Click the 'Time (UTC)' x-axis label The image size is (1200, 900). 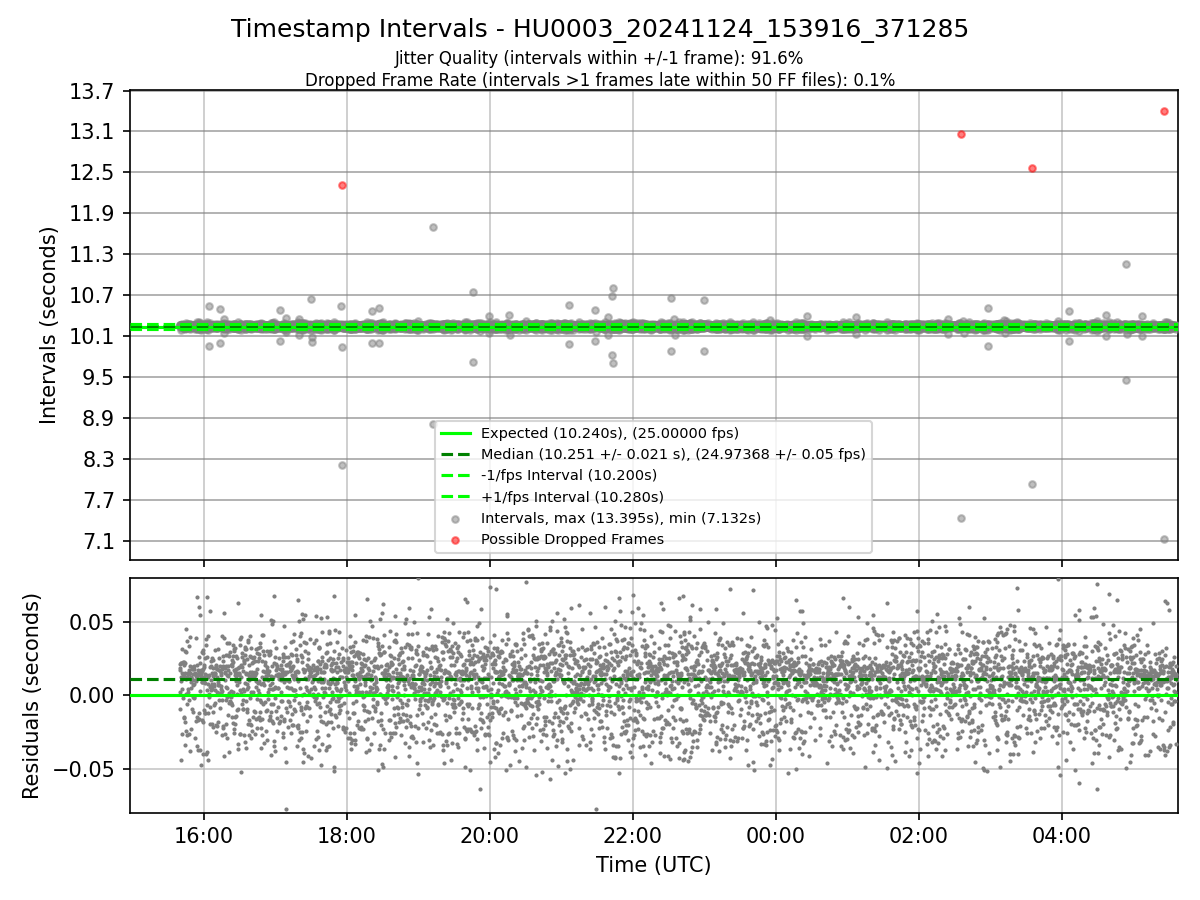(653, 865)
